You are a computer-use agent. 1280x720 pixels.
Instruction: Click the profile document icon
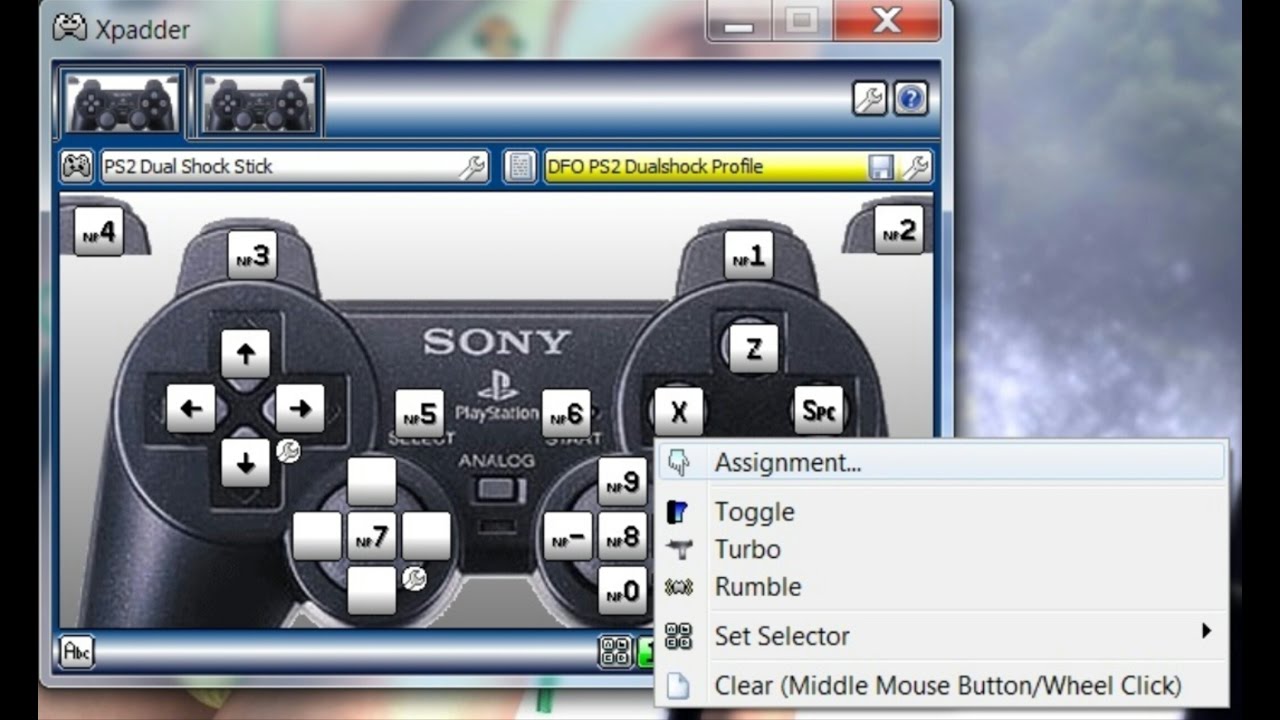pos(519,166)
